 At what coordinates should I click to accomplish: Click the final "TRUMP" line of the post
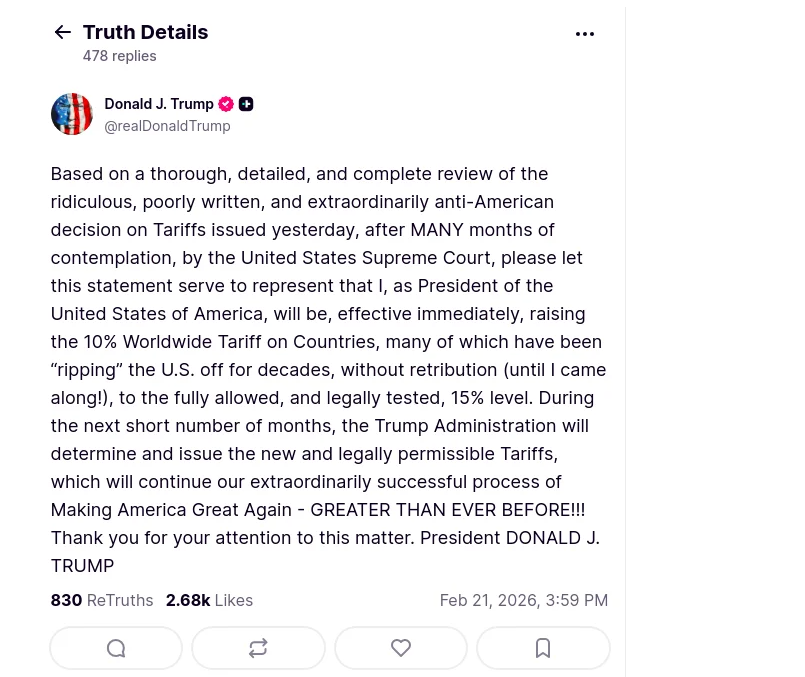point(82,566)
